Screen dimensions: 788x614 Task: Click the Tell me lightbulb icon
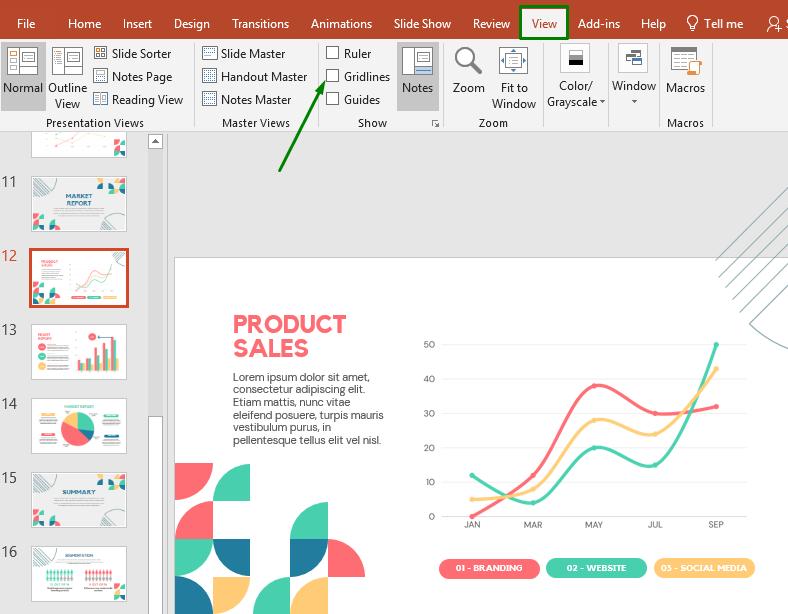coord(692,23)
